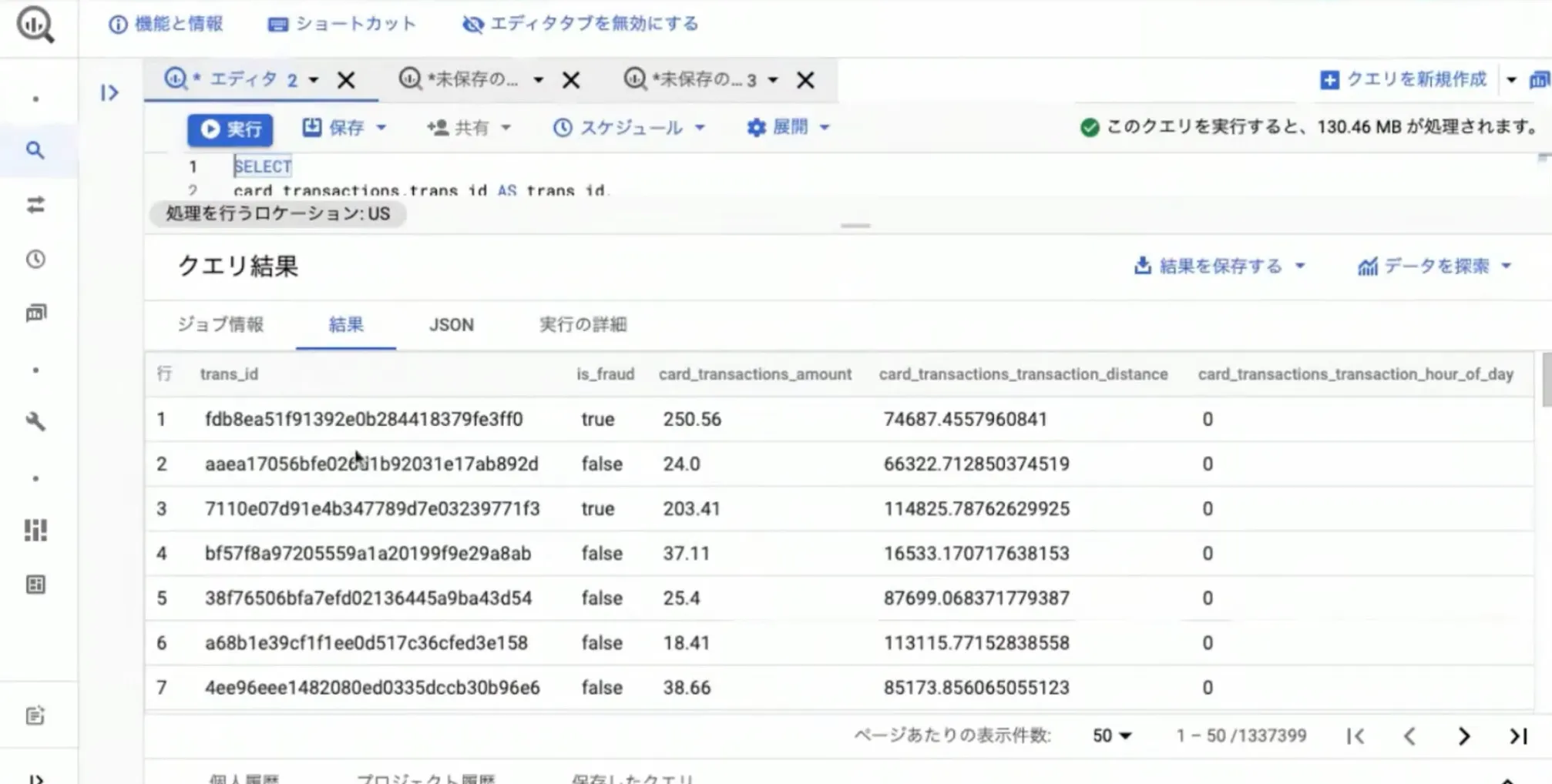
Task: Open 共有 share dropdown
Action: (x=469, y=127)
